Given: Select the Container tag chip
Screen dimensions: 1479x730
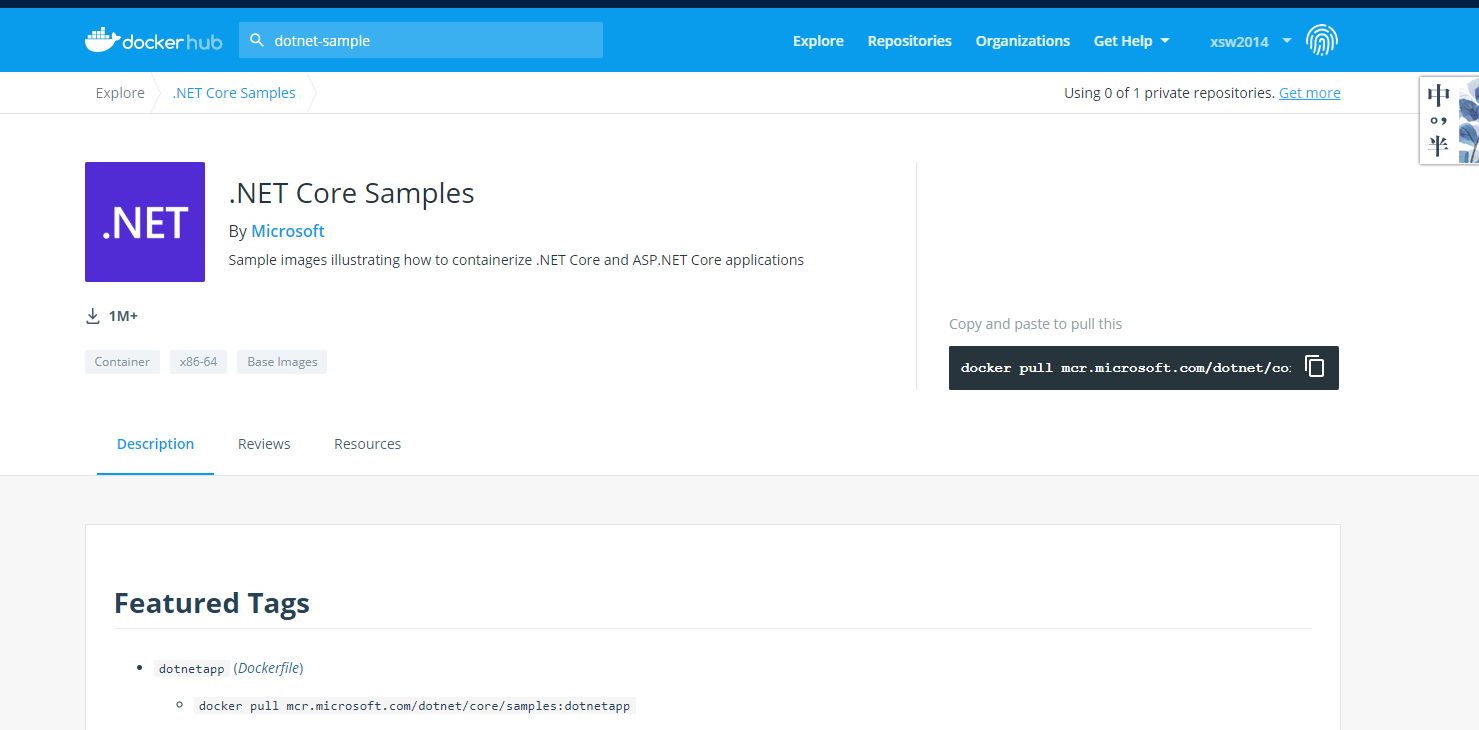Looking at the screenshot, I should [122, 362].
